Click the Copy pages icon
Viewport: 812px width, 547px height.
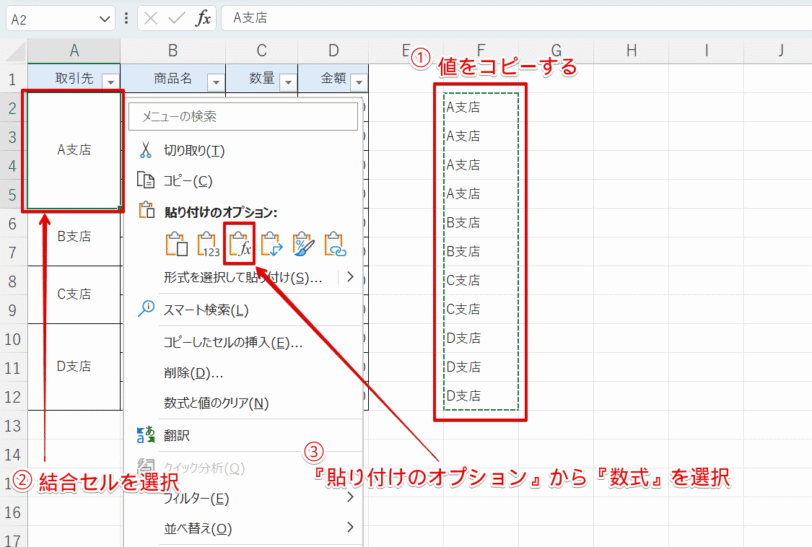146,180
